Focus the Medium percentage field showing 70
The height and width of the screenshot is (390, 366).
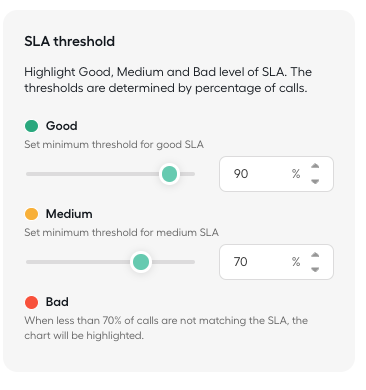point(276,262)
